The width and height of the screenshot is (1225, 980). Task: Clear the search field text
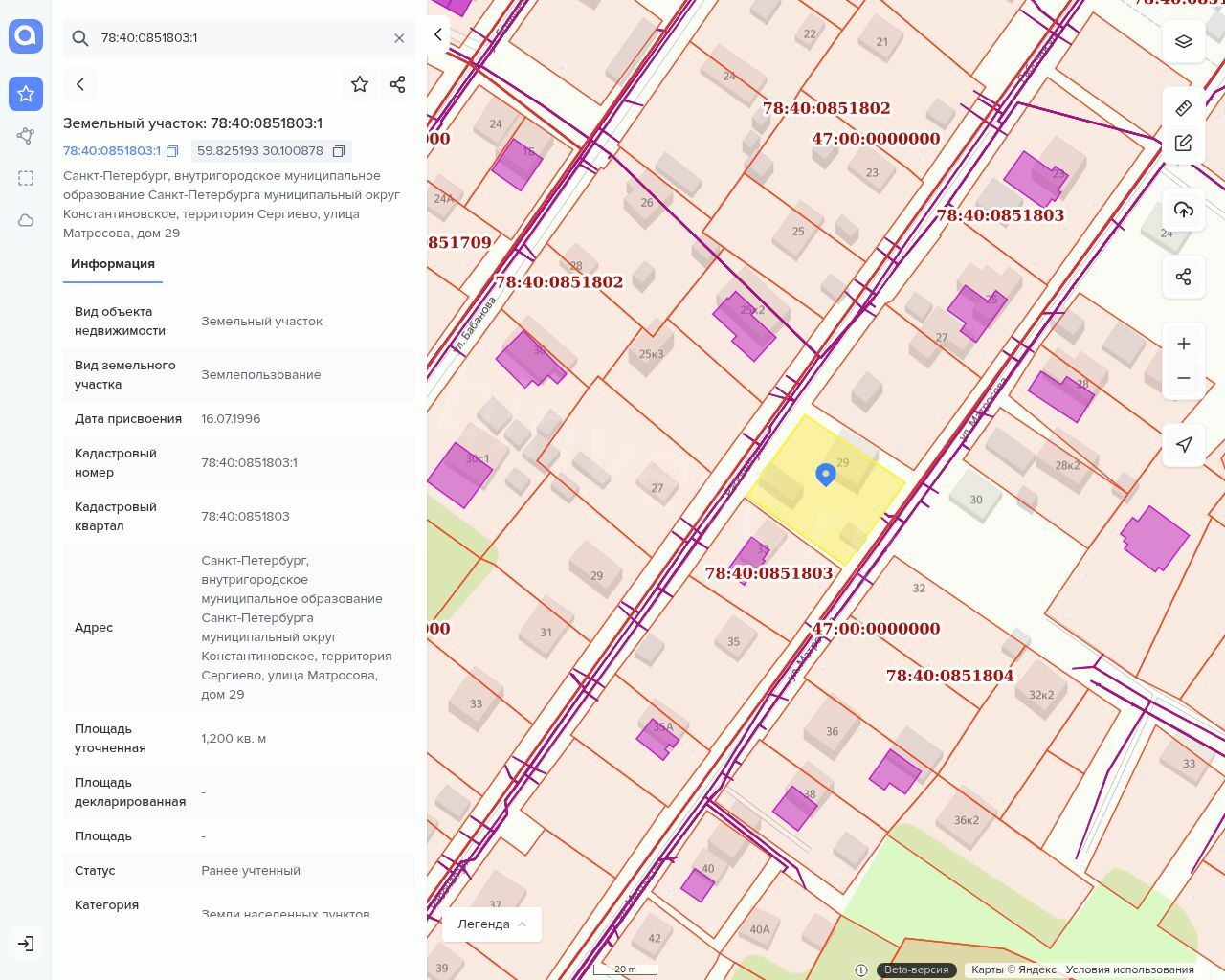click(x=399, y=38)
